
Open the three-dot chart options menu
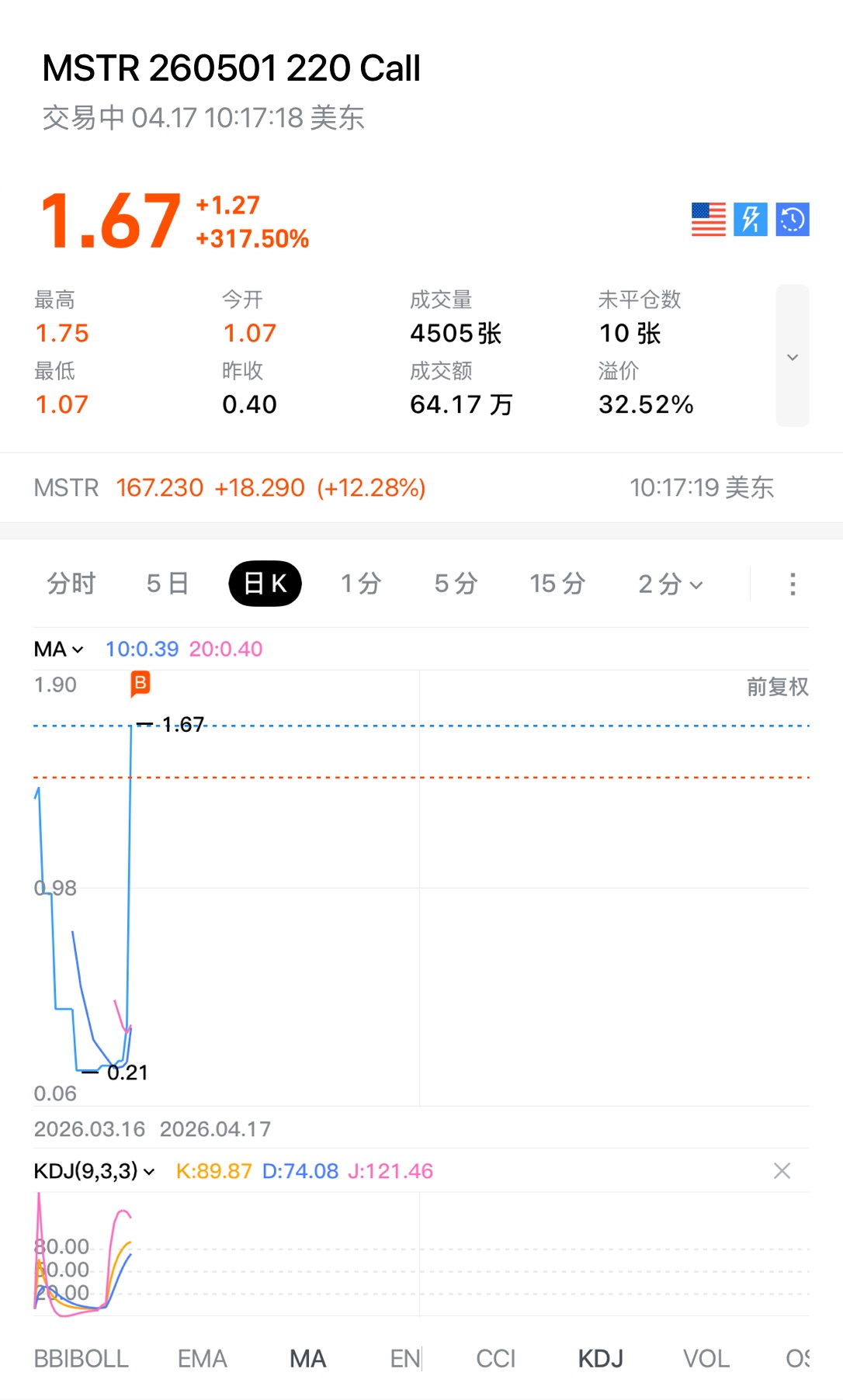(793, 584)
